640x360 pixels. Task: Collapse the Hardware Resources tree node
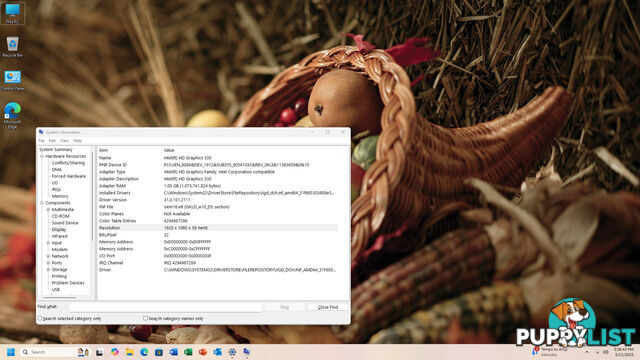[42, 156]
